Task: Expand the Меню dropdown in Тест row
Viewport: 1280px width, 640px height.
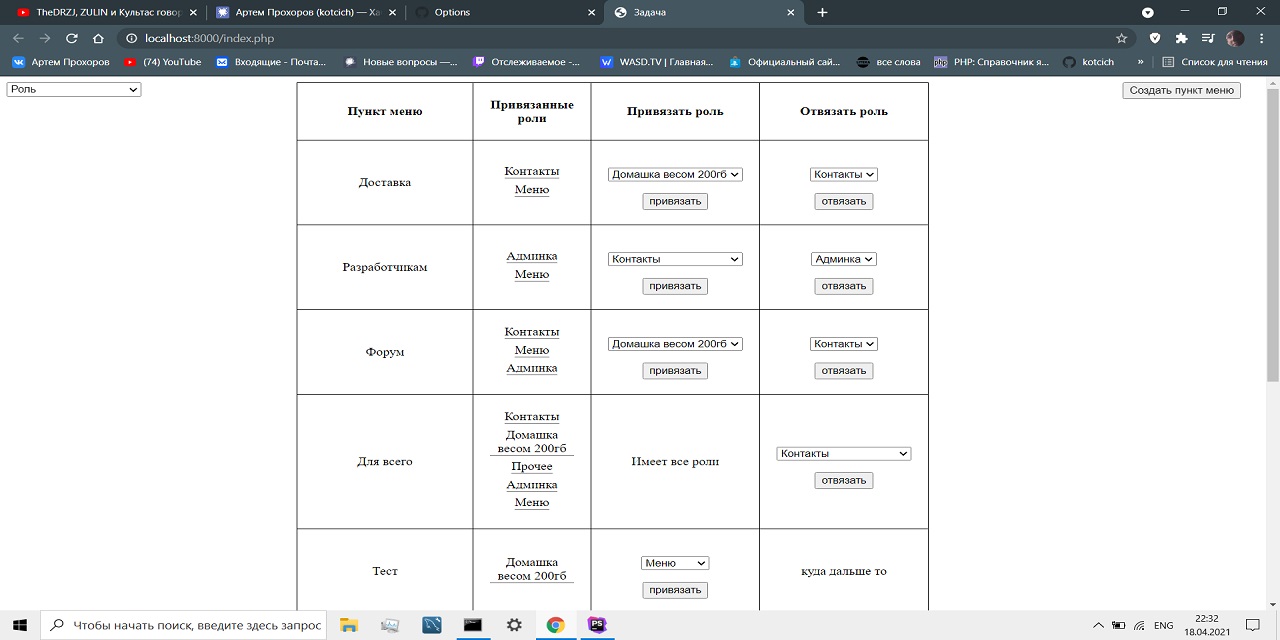Action: [675, 563]
